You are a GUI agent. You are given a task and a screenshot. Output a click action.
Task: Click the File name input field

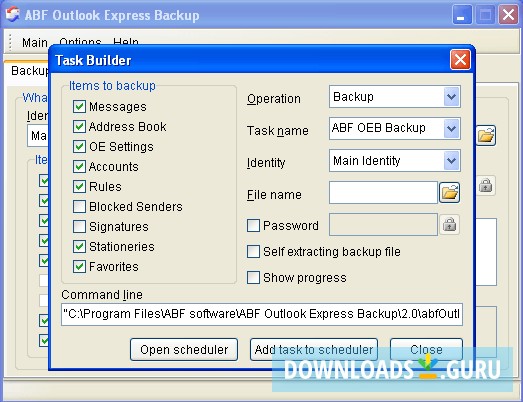(383, 192)
